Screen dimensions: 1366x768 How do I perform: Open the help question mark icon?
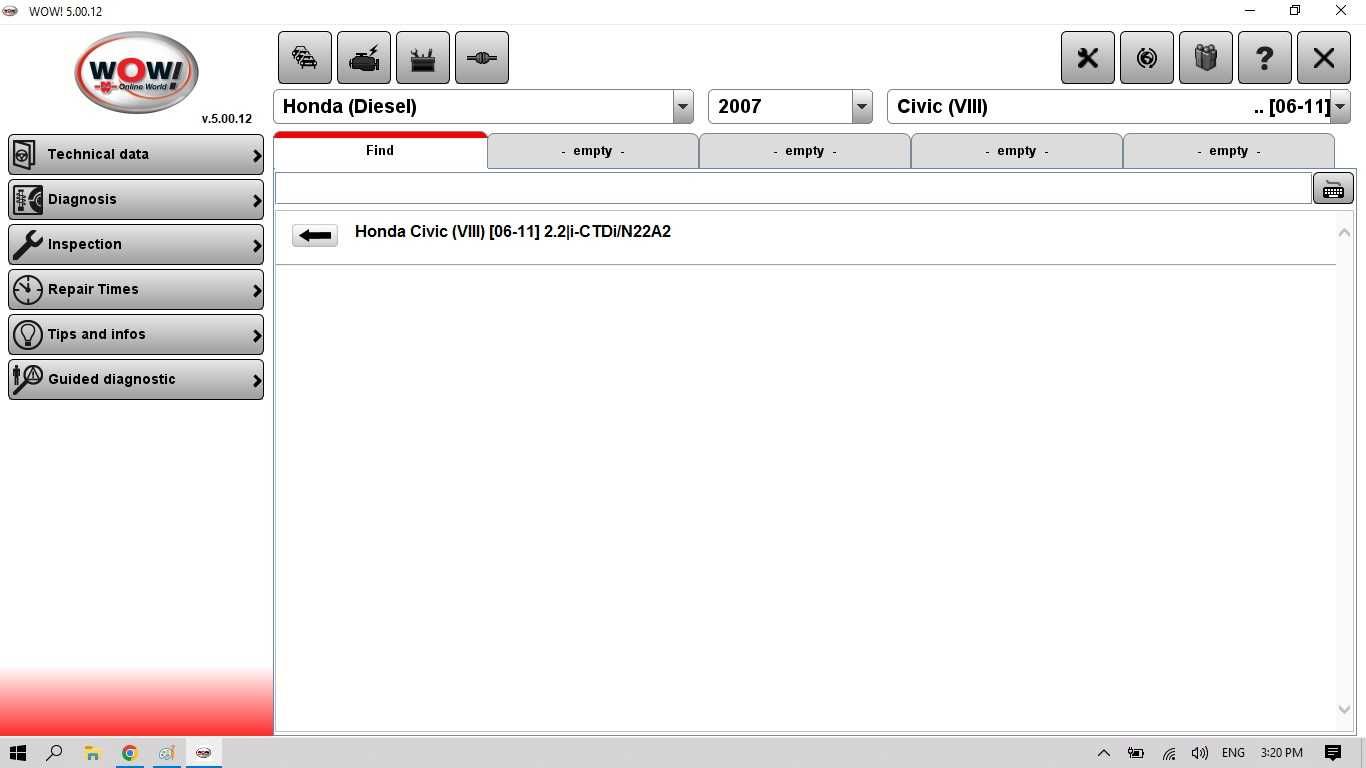click(x=1265, y=58)
